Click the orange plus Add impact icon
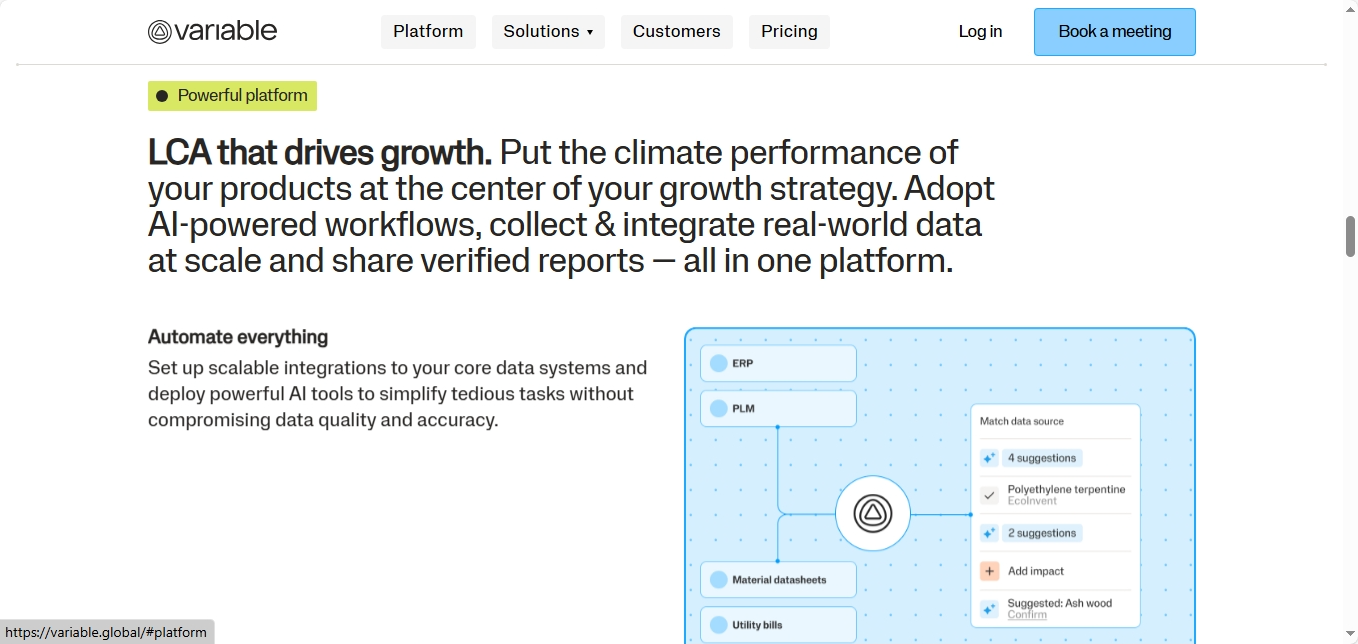This screenshot has height=644, width=1358. coord(989,570)
